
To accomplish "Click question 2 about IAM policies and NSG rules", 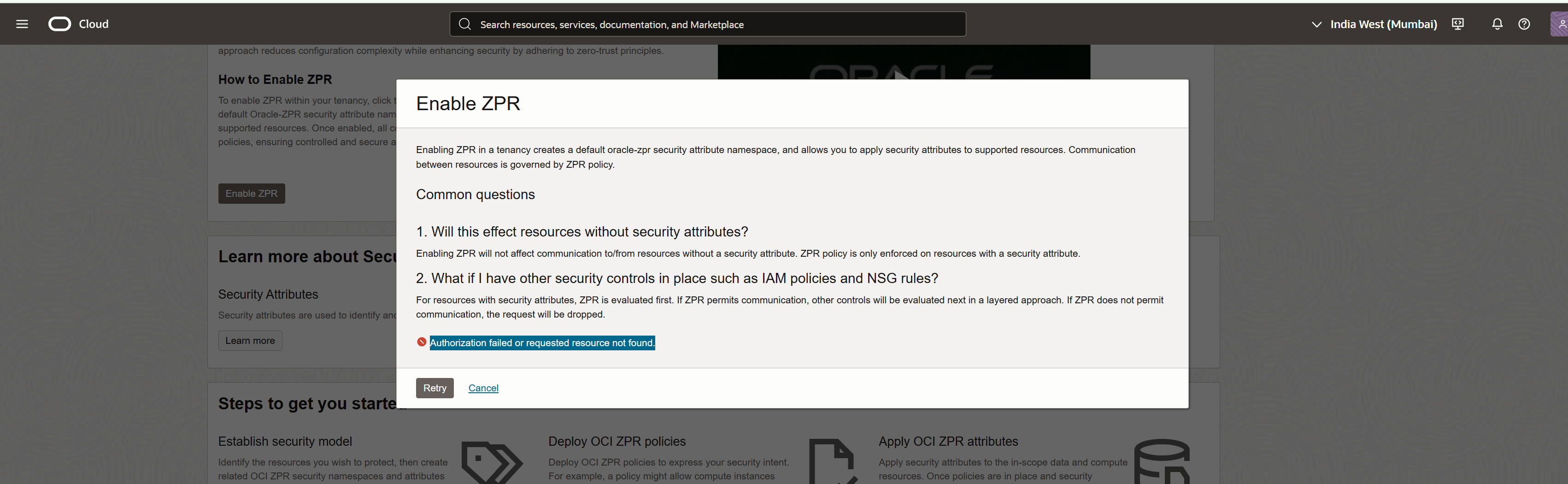I will click(x=677, y=279).
